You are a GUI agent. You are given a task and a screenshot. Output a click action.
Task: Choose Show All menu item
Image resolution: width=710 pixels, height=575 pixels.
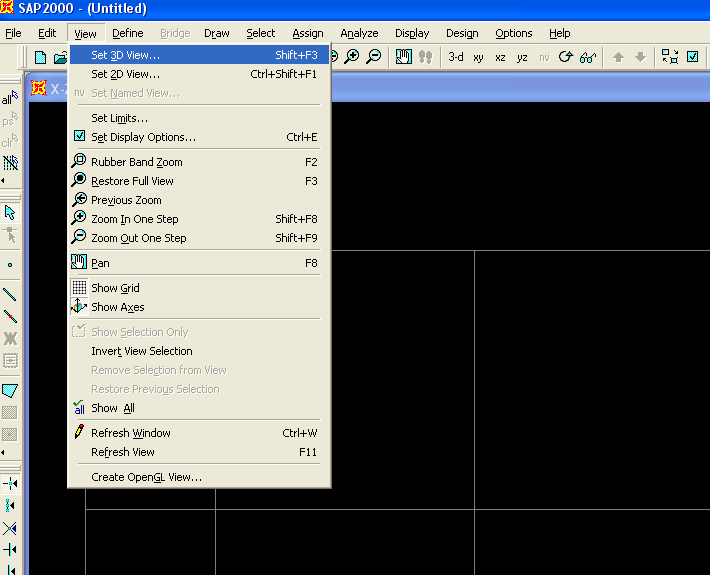199,408
